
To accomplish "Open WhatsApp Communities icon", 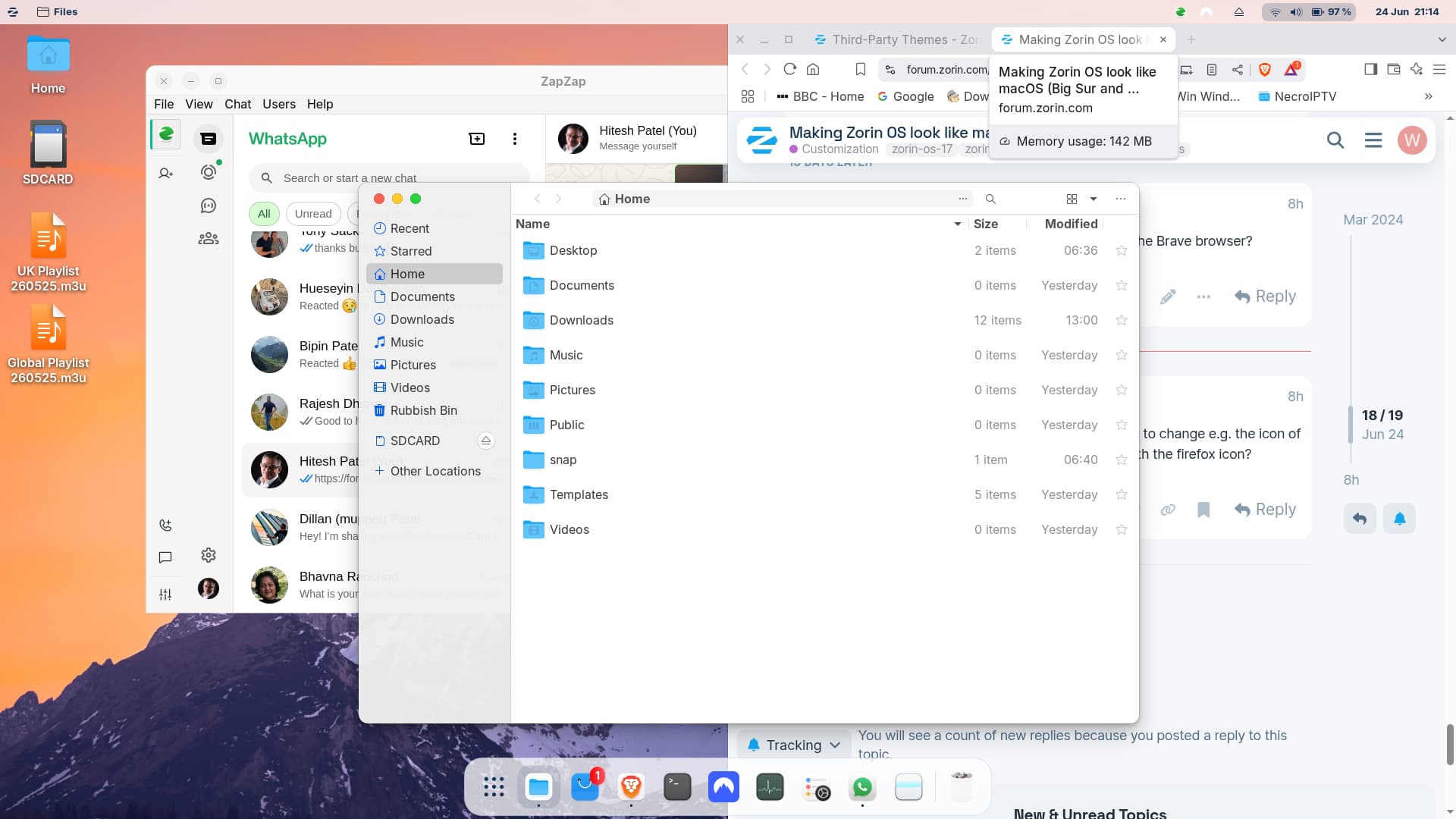I will pyautogui.click(x=209, y=239).
